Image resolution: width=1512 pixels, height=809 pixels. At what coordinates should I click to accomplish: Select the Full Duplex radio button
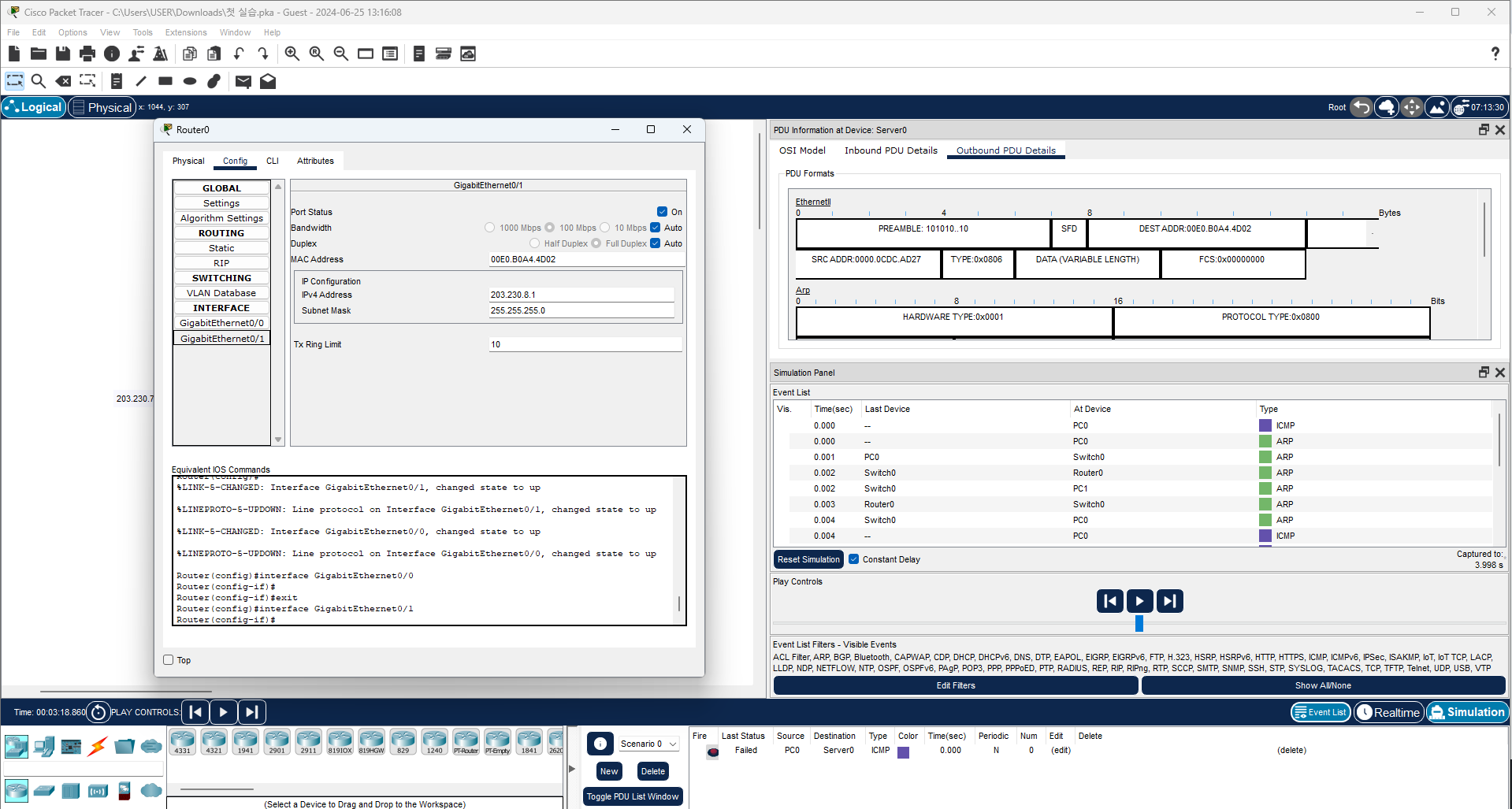point(596,243)
